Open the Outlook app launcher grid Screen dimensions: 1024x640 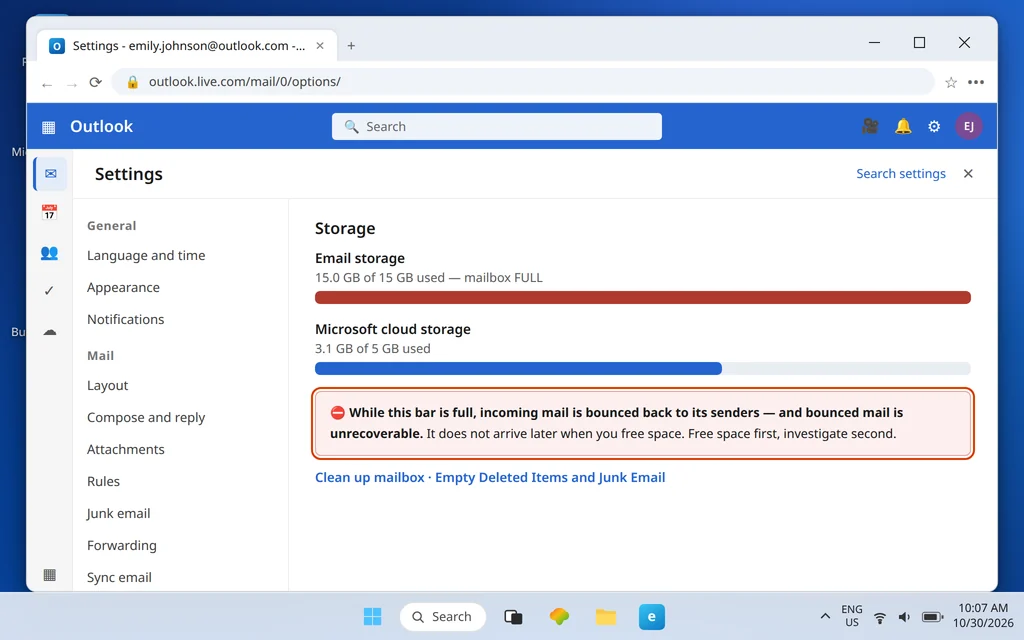pyautogui.click(x=48, y=127)
